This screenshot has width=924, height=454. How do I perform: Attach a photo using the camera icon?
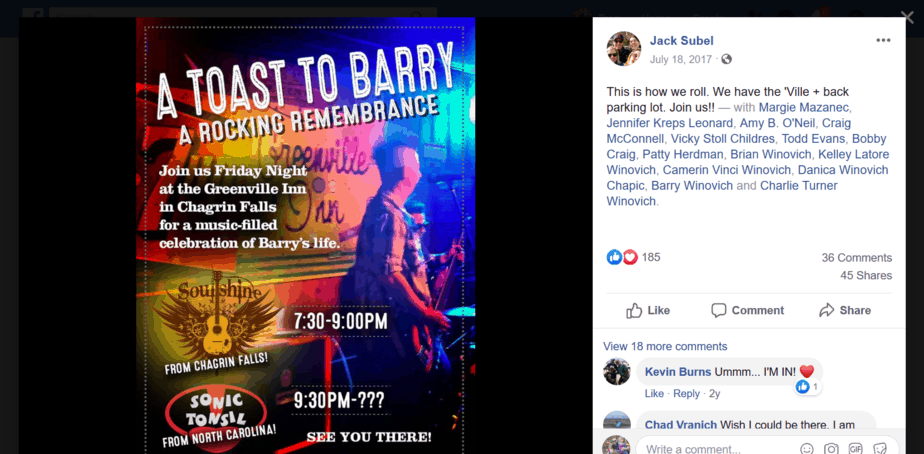[831, 449]
